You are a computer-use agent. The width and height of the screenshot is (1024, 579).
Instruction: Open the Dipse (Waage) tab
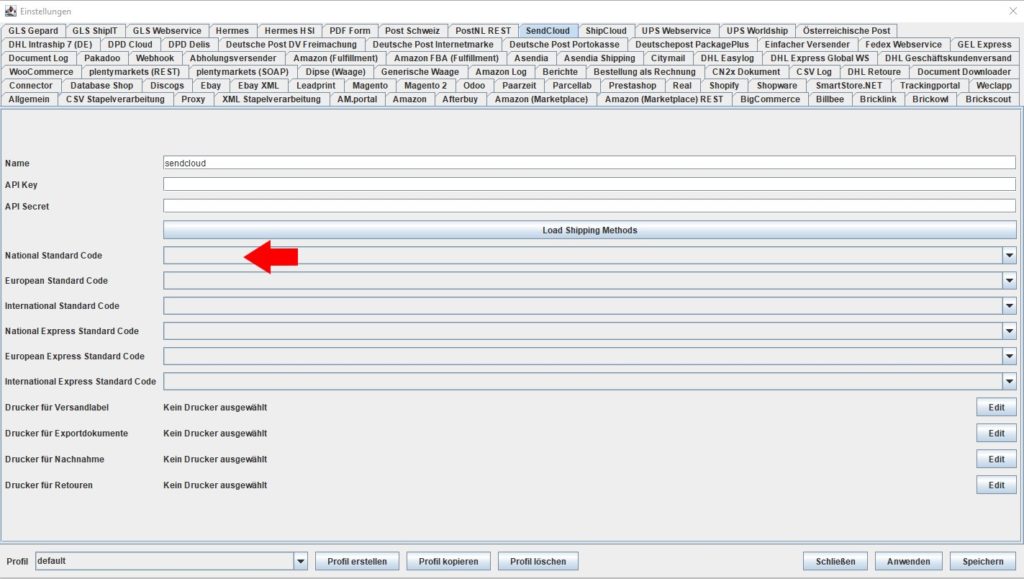[x=336, y=72]
